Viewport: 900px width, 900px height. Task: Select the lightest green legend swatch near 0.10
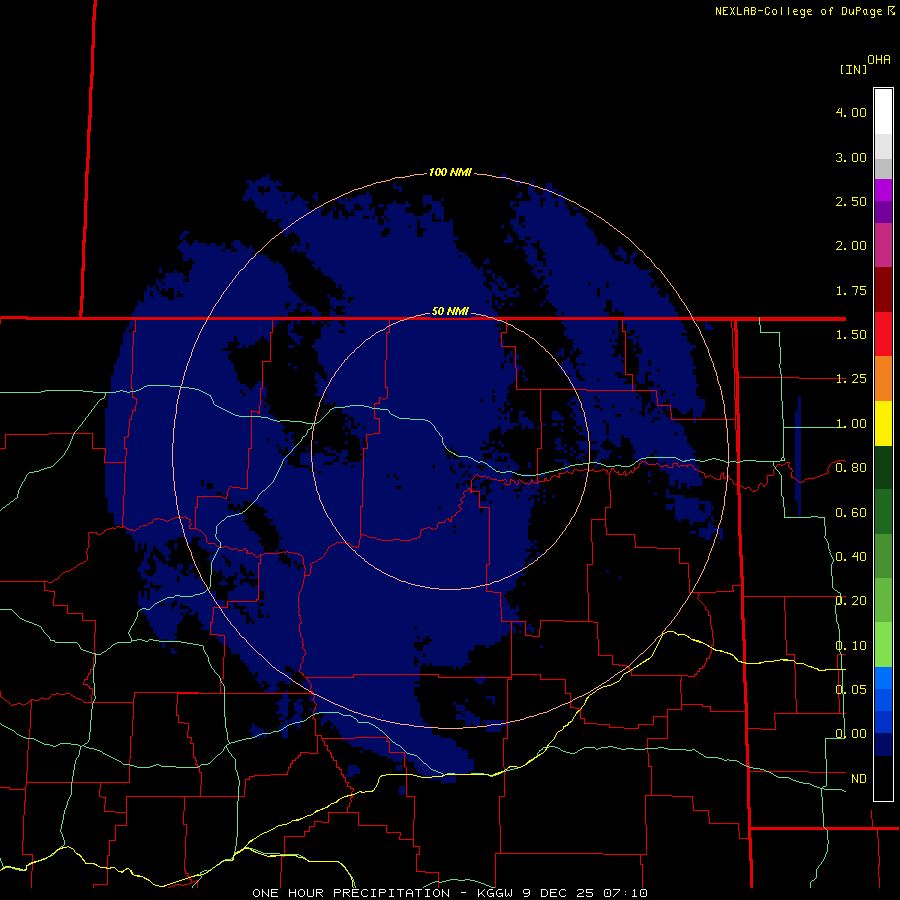(x=883, y=645)
